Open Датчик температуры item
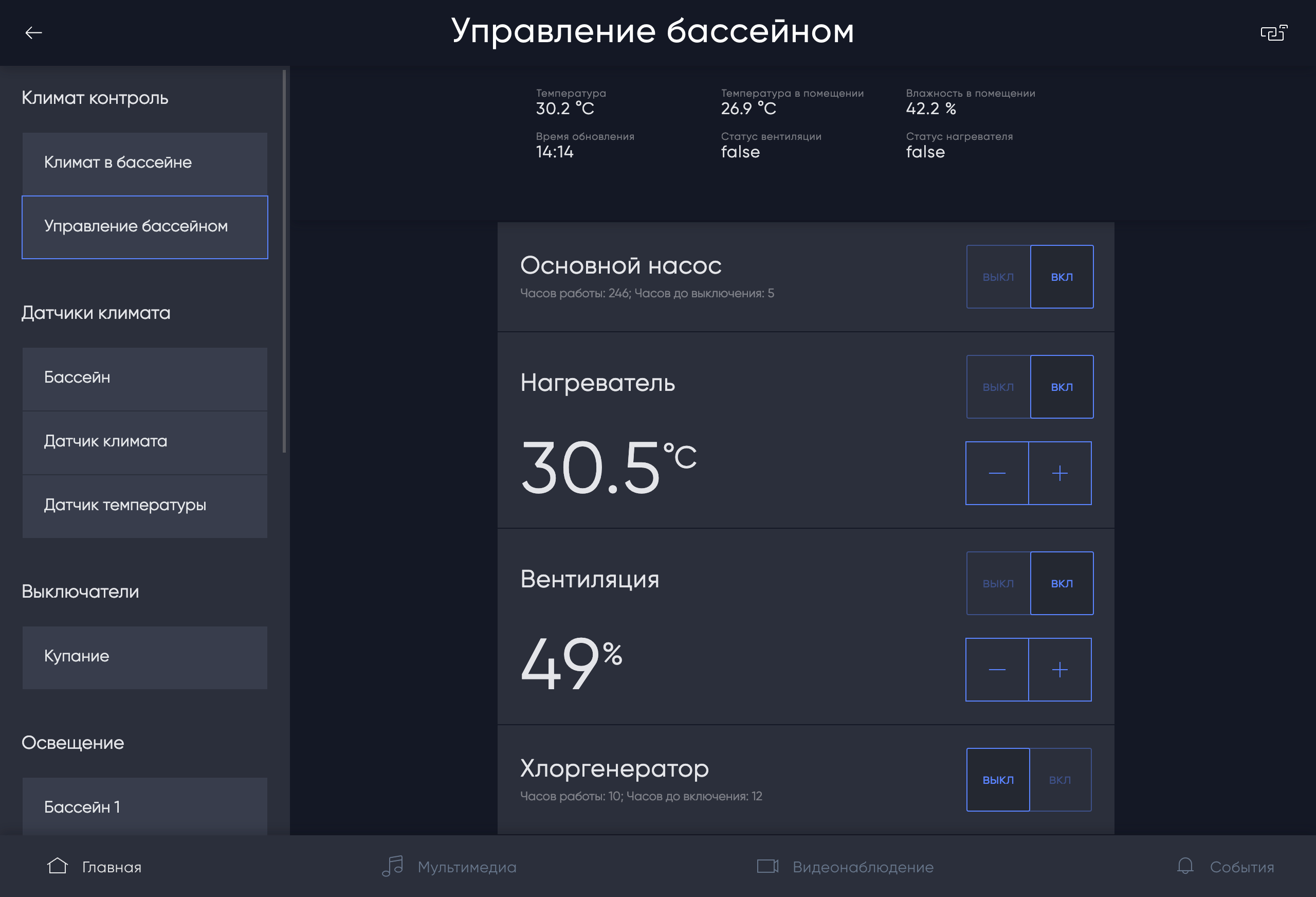 click(x=145, y=506)
